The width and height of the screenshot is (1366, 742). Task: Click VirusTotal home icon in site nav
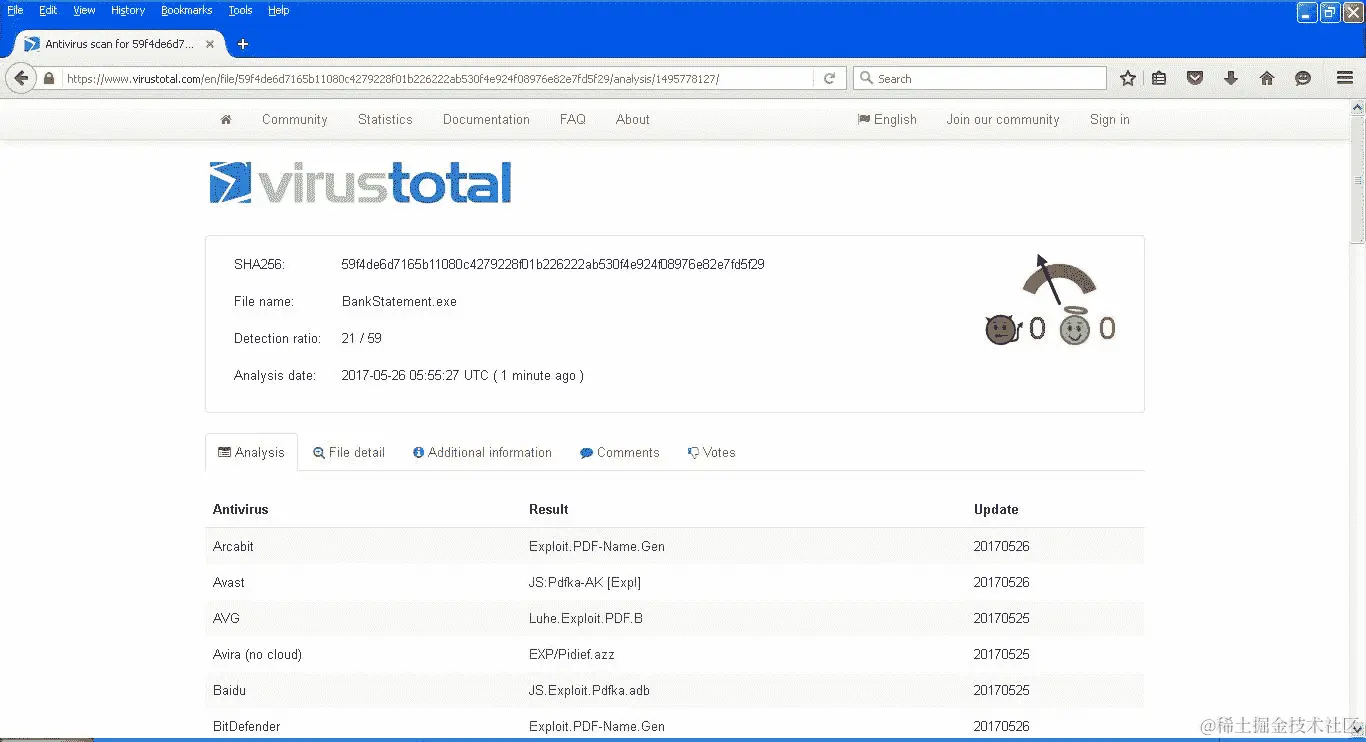coord(226,119)
